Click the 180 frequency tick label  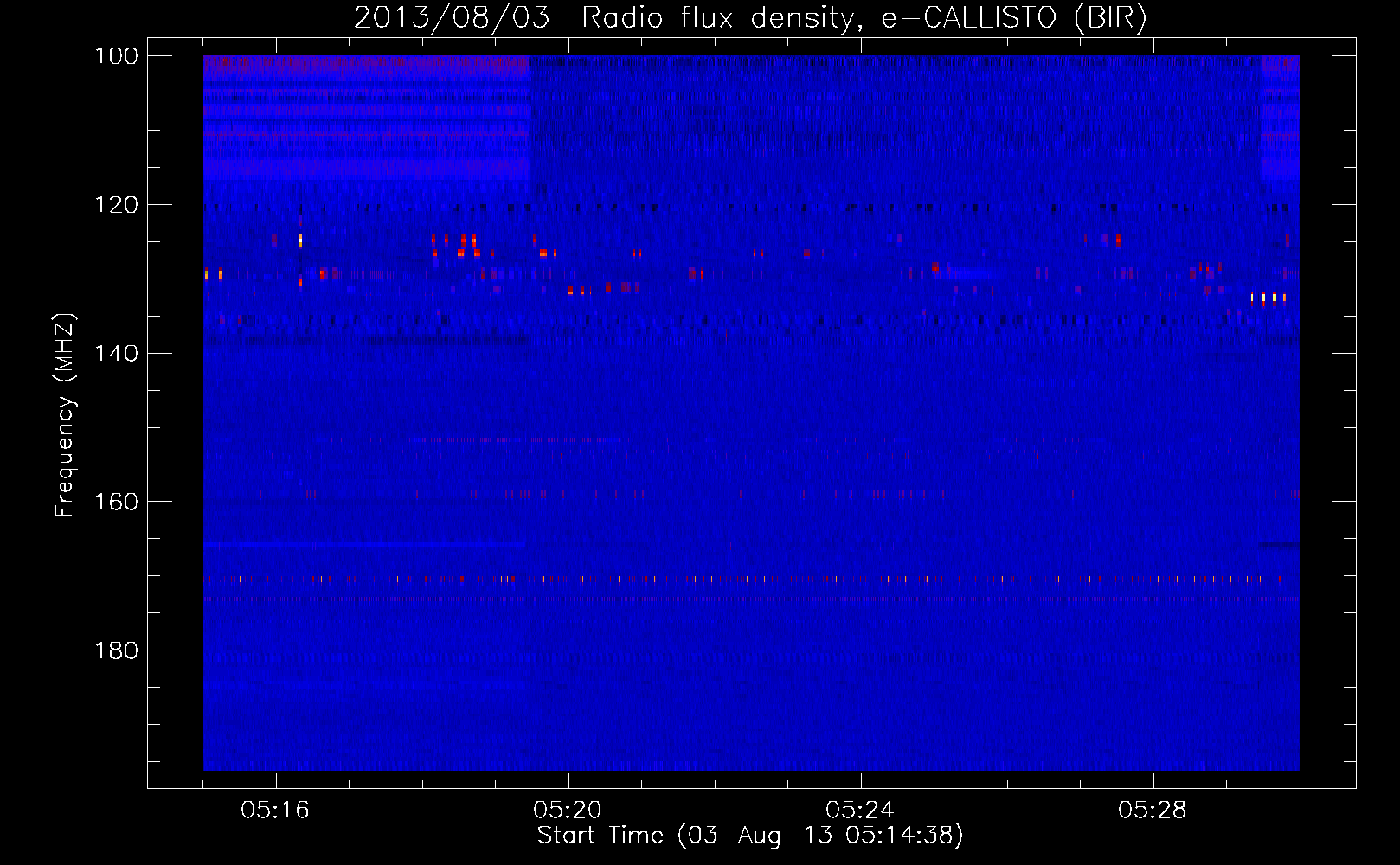(115, 650)
